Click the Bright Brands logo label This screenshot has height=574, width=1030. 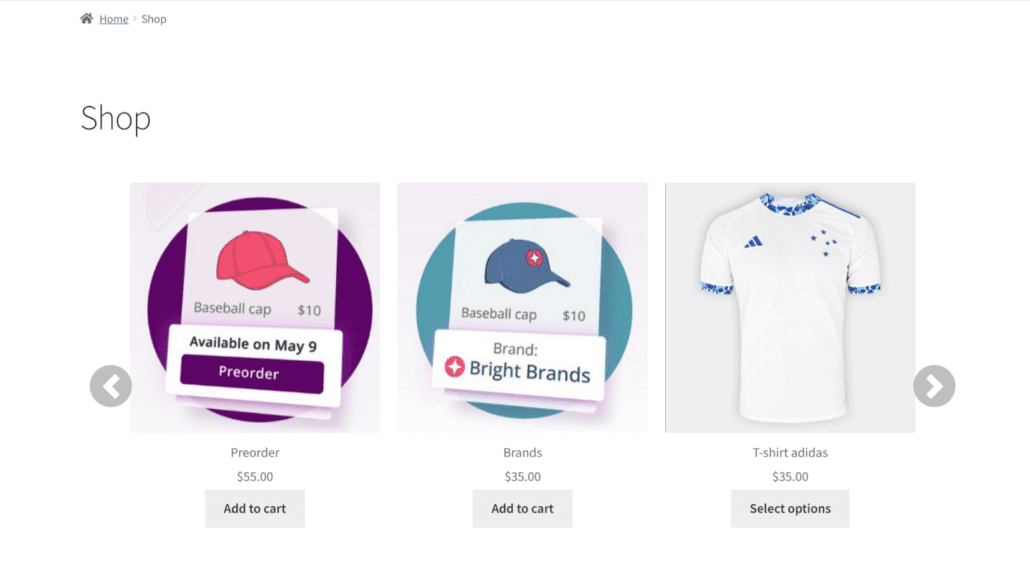[x=519, y=370]
